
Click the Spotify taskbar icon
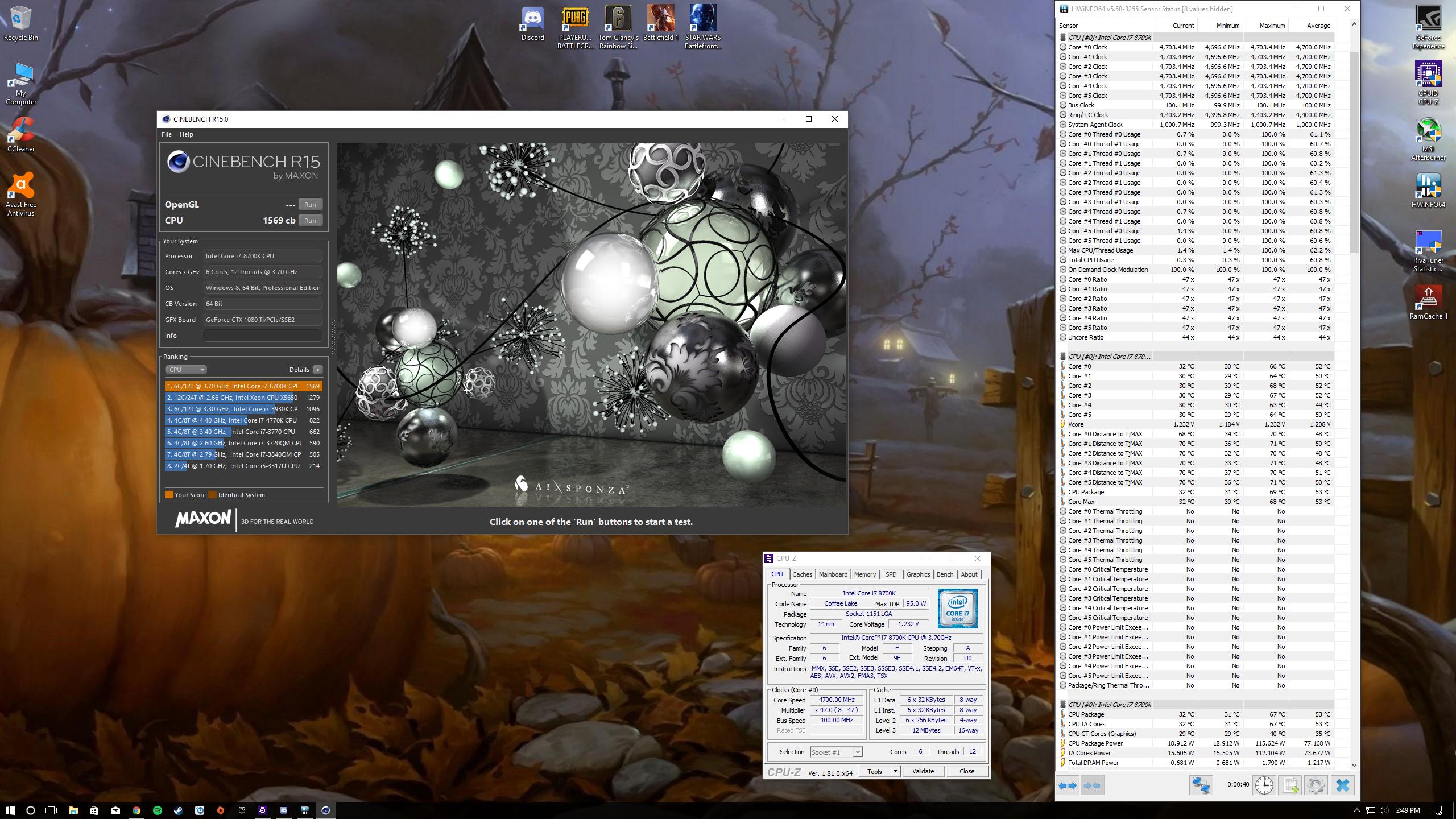(x=158, y=810)
